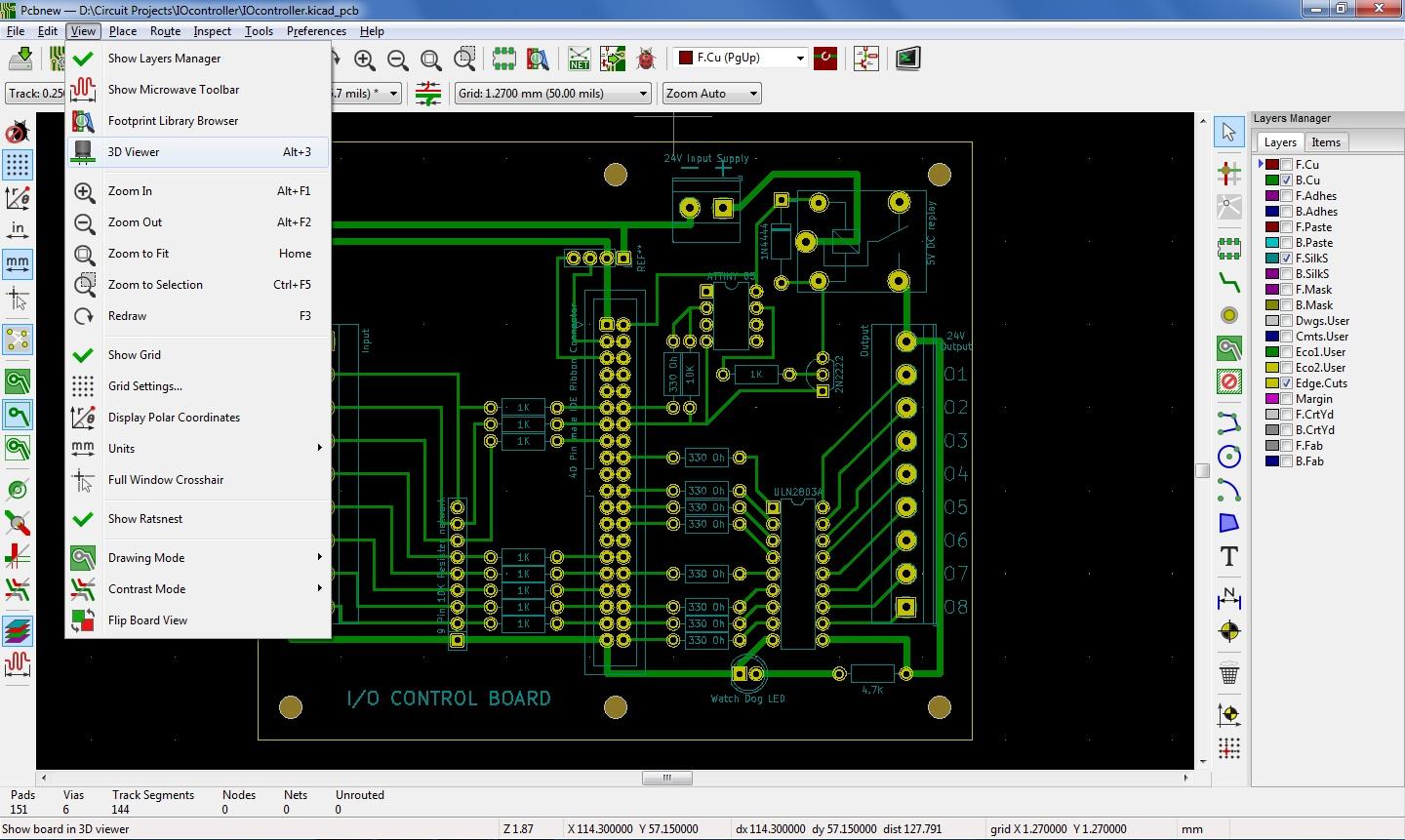Image resolution: width=1405 pixels, height=840 pixels.
Task: Switch to the Items tab
Action: click(x=1325, y=142)
